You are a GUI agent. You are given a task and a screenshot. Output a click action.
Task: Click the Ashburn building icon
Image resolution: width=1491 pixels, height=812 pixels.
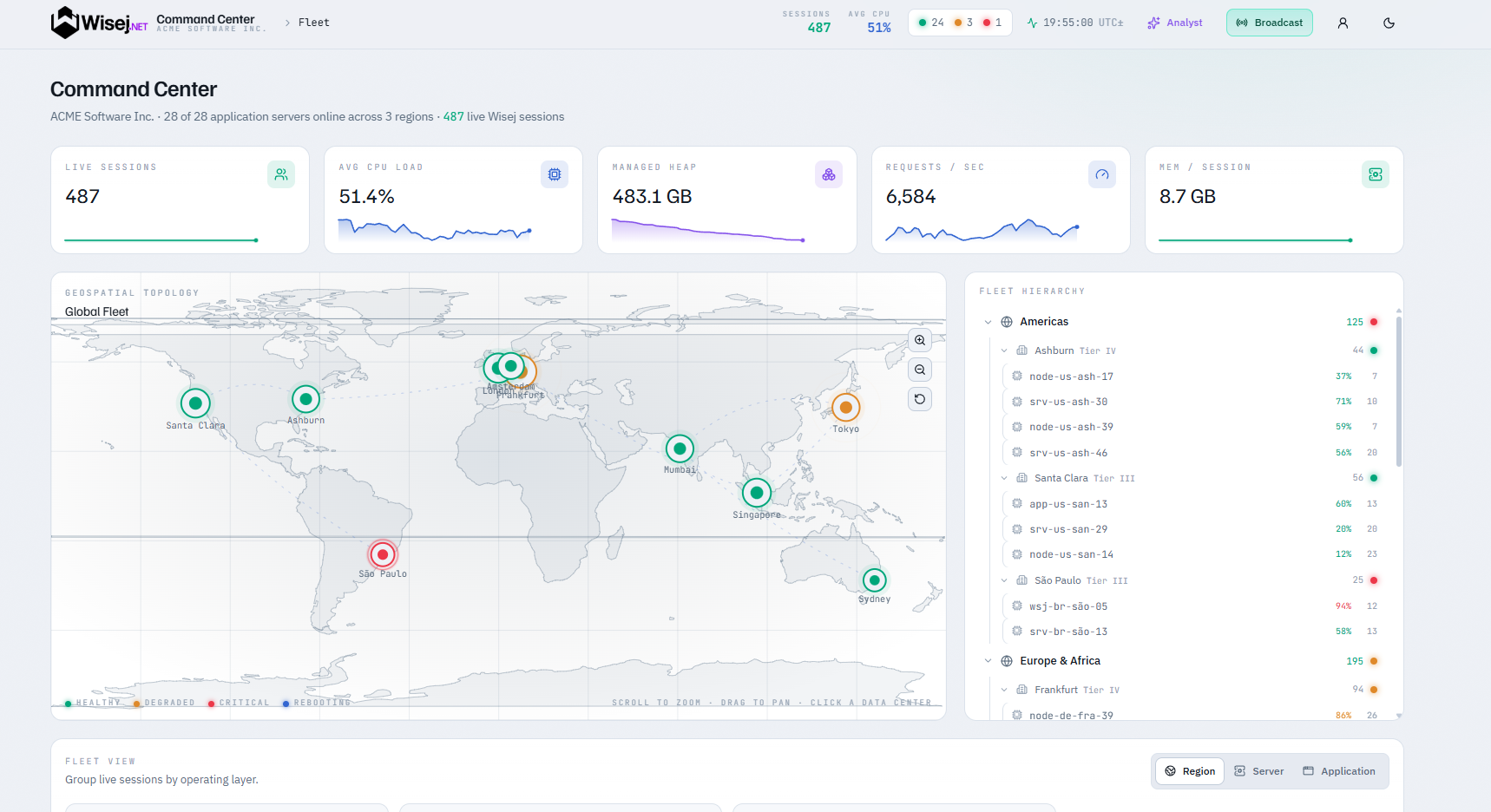coord(1021,350)
